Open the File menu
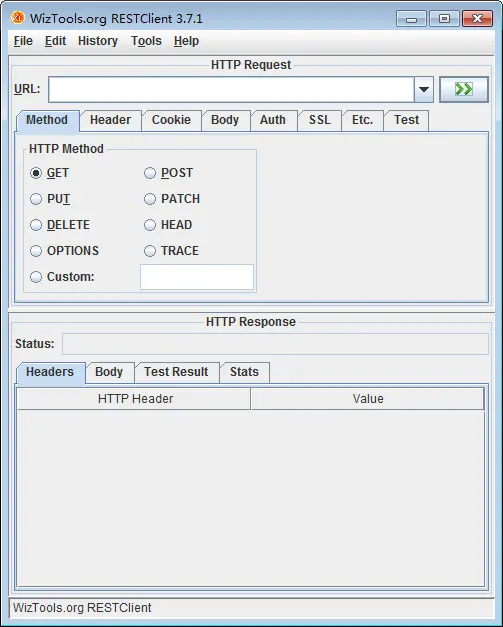This screenshot has width=503, height=627. tap(23, 41)
